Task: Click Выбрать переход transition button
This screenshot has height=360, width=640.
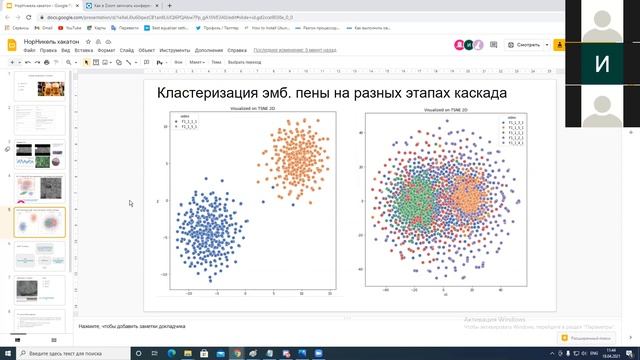Action: click(x=244, y=62)
